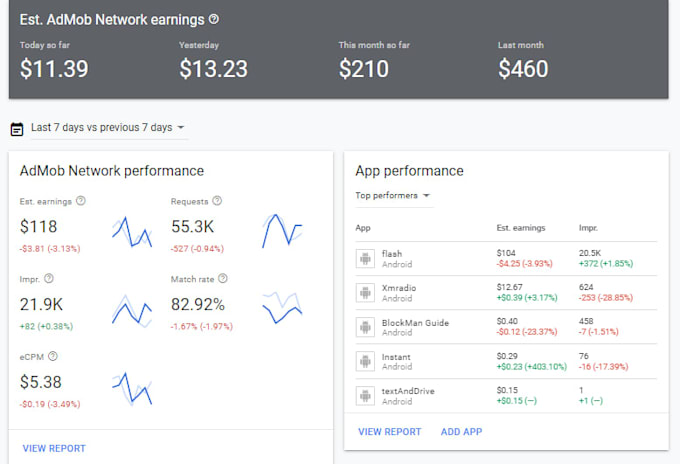Open the Instant app entry
Viewport: 680px width, 464px height.
tap(506, 361)
